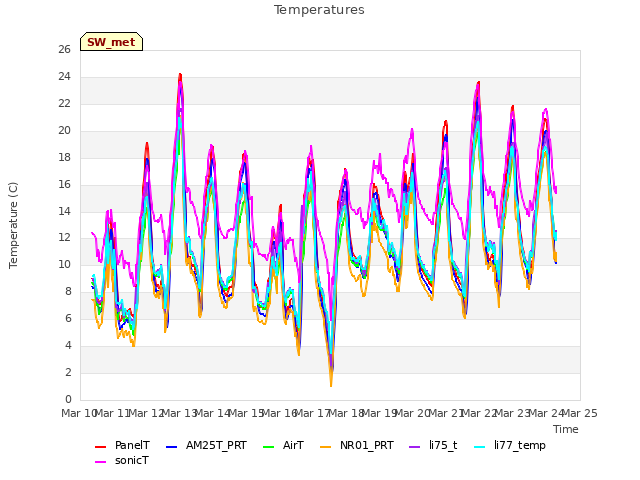
Task: Click the Mar 17 x-axis tick label
Action: tap(312, 413)
